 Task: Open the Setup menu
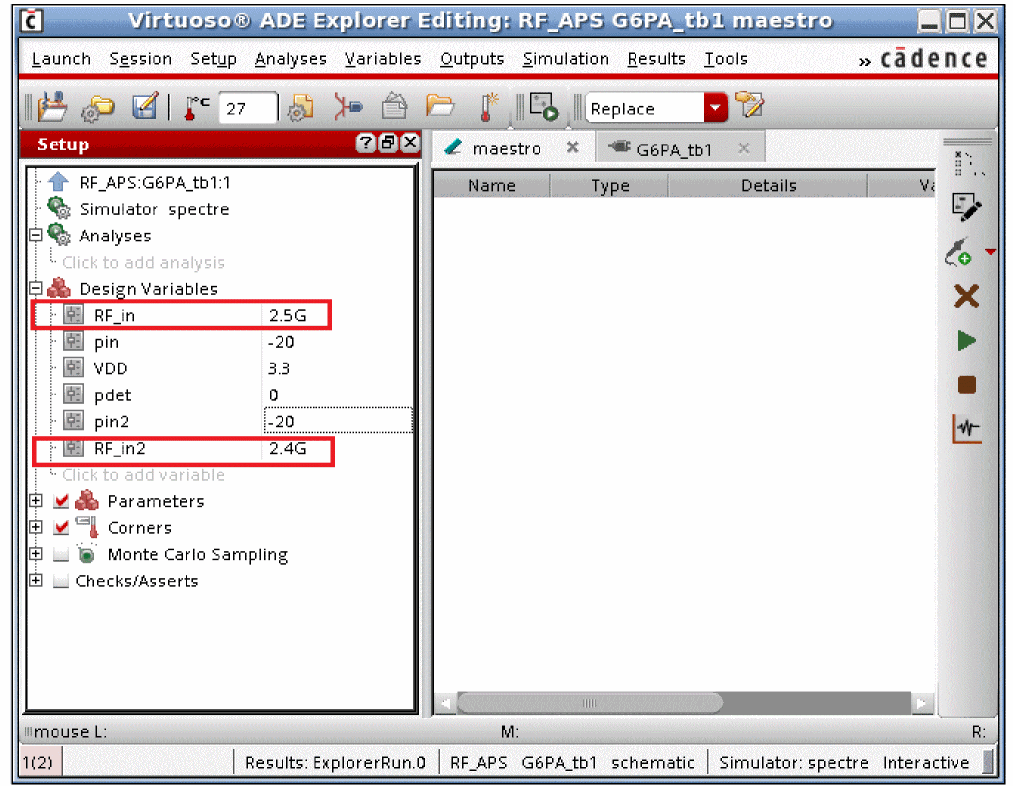point(213,59)
